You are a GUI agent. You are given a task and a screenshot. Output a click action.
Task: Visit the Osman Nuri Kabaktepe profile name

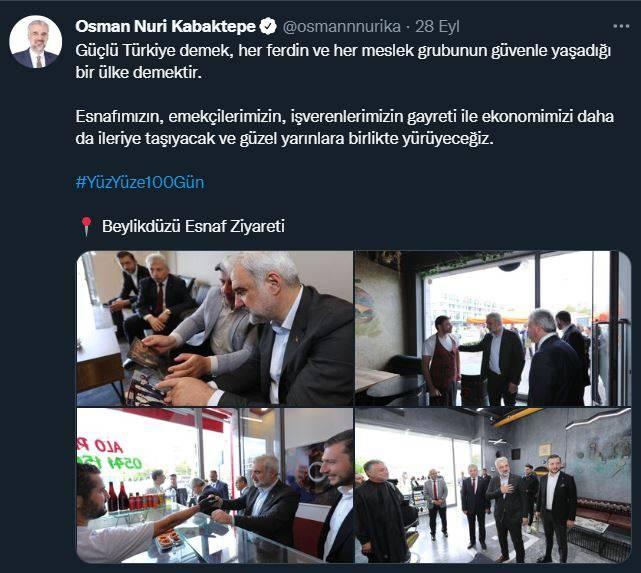tap(166, 27)
